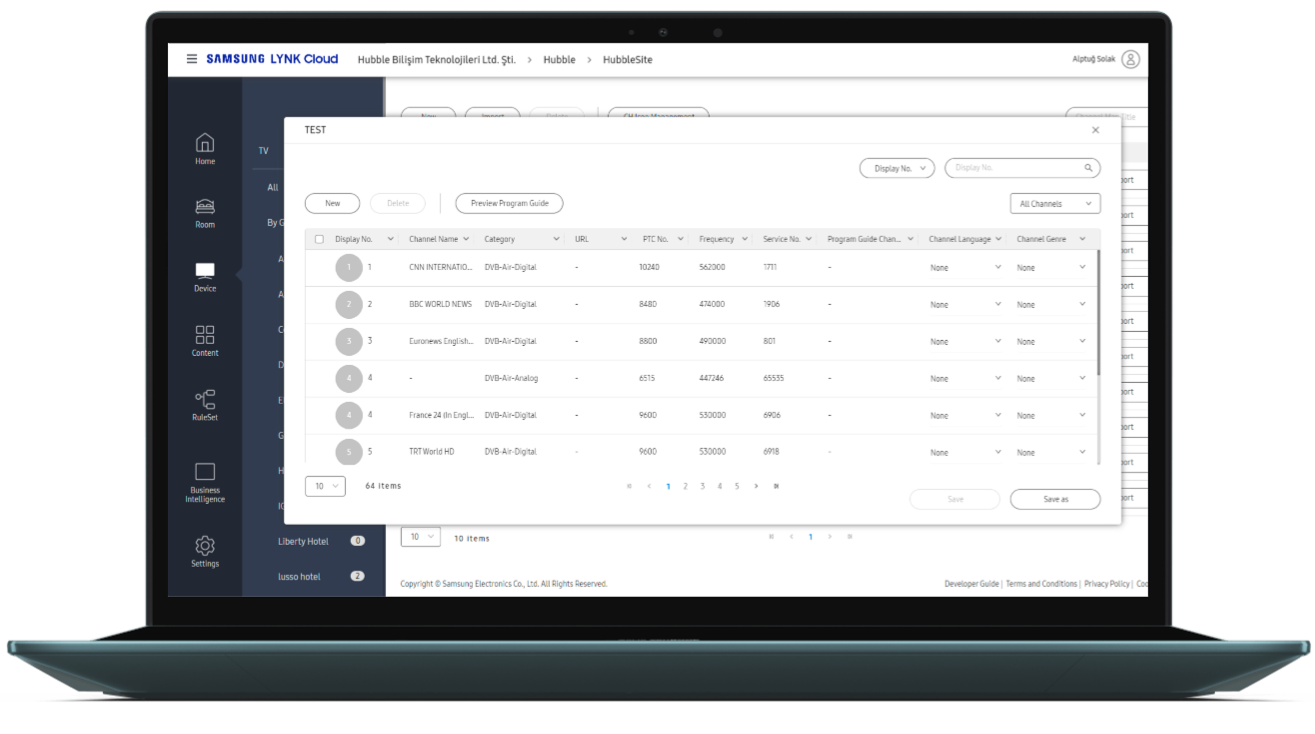The height and width of the screenshot is (734, 1315).
Task: Open the RuleSet section icon
Action: (205, 403)
